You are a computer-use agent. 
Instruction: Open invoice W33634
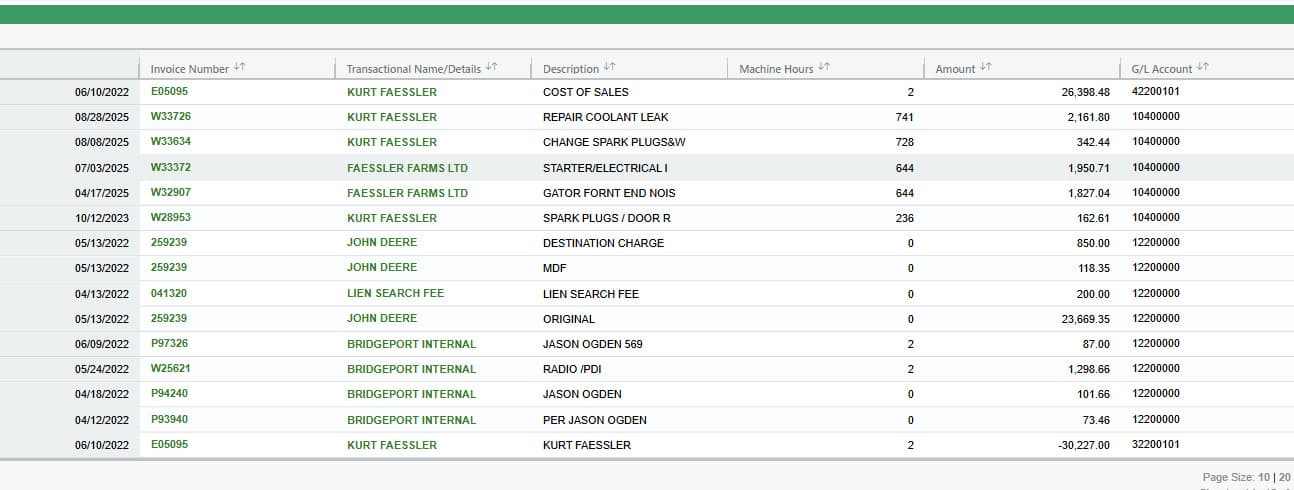pos(170,142)
